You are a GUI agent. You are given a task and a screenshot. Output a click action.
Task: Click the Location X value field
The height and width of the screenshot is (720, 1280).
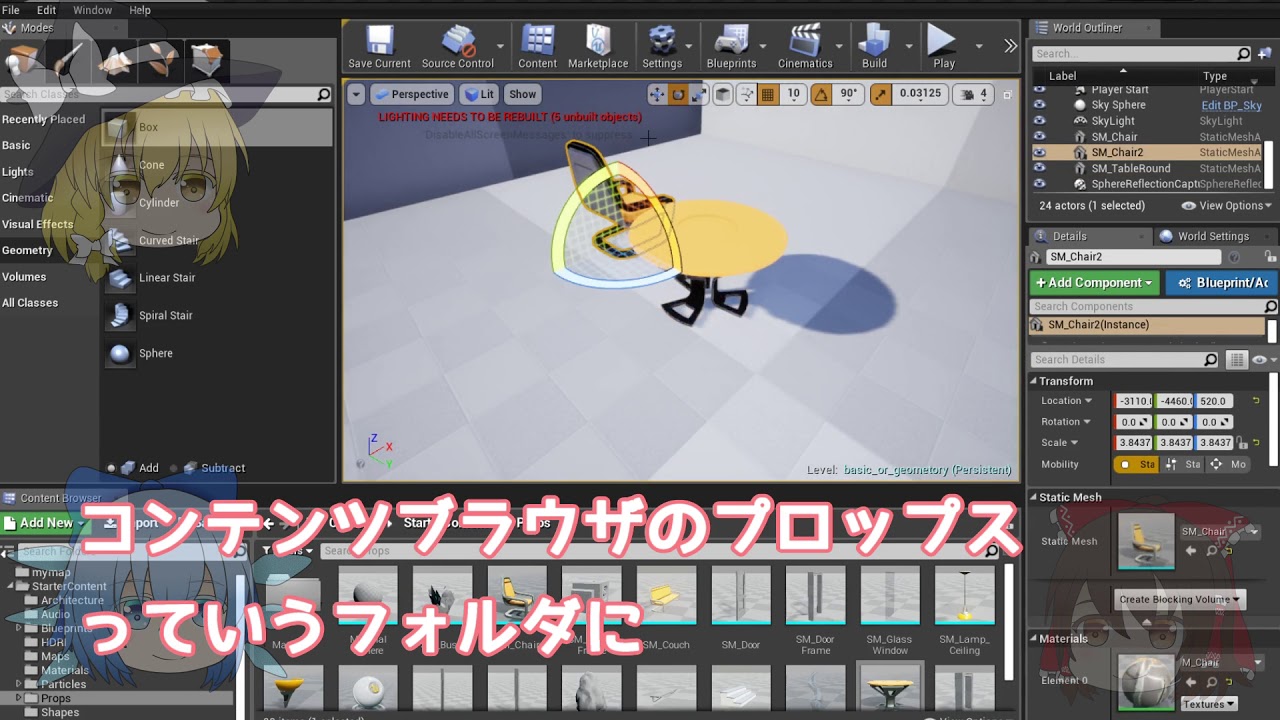(1135, 401)
